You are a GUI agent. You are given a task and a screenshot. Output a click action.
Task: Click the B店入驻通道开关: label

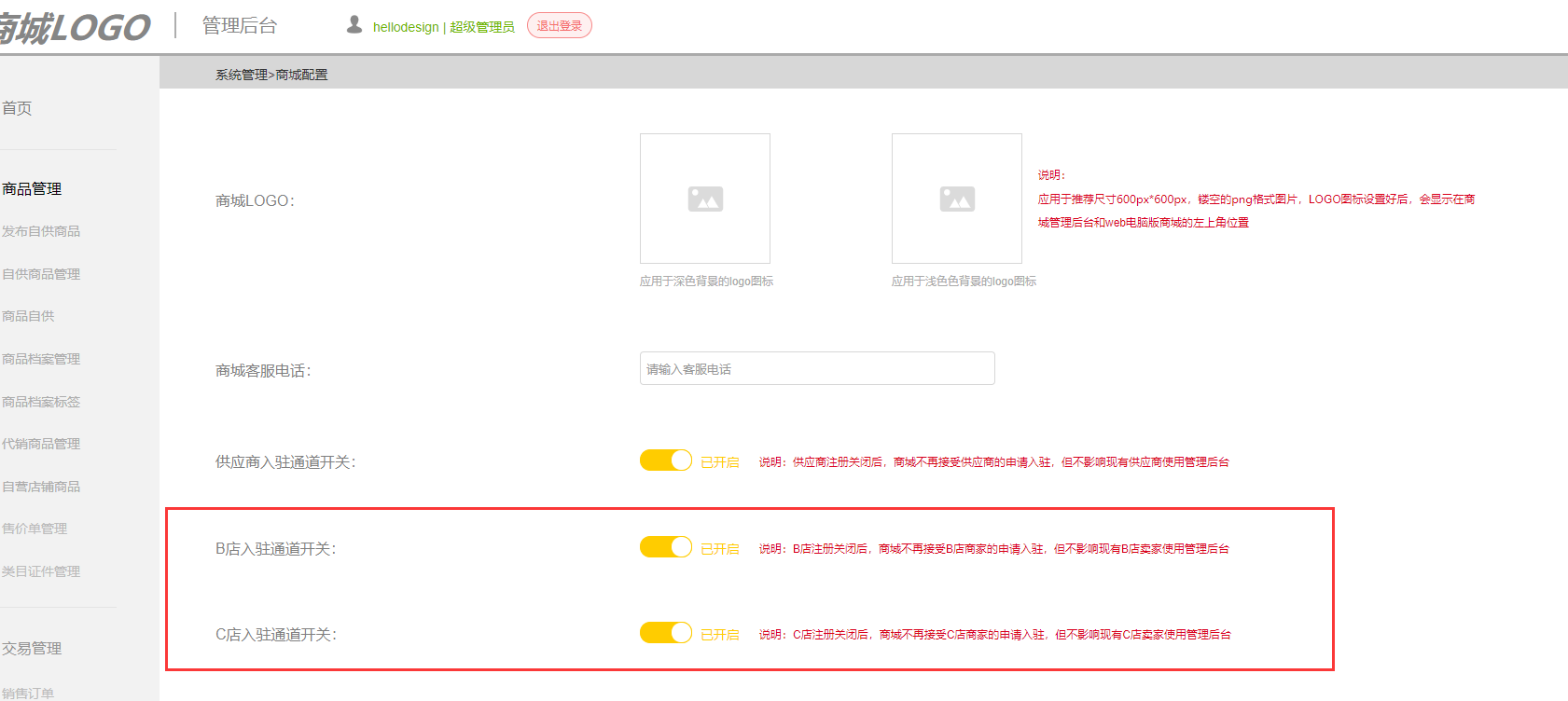pyautogui.click(x=275, y=549)
